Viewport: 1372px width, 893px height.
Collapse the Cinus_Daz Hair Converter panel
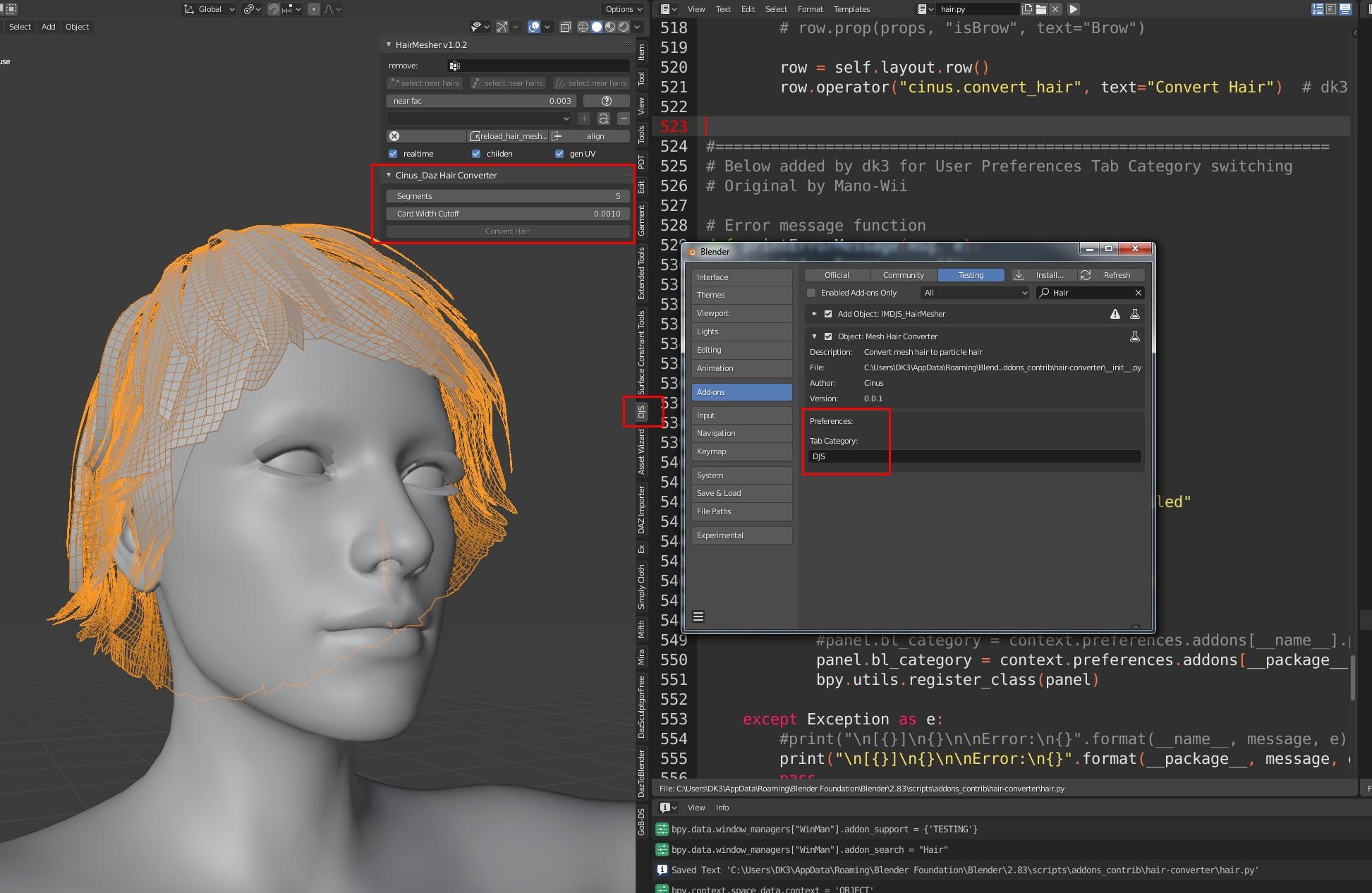click(389, 175)
